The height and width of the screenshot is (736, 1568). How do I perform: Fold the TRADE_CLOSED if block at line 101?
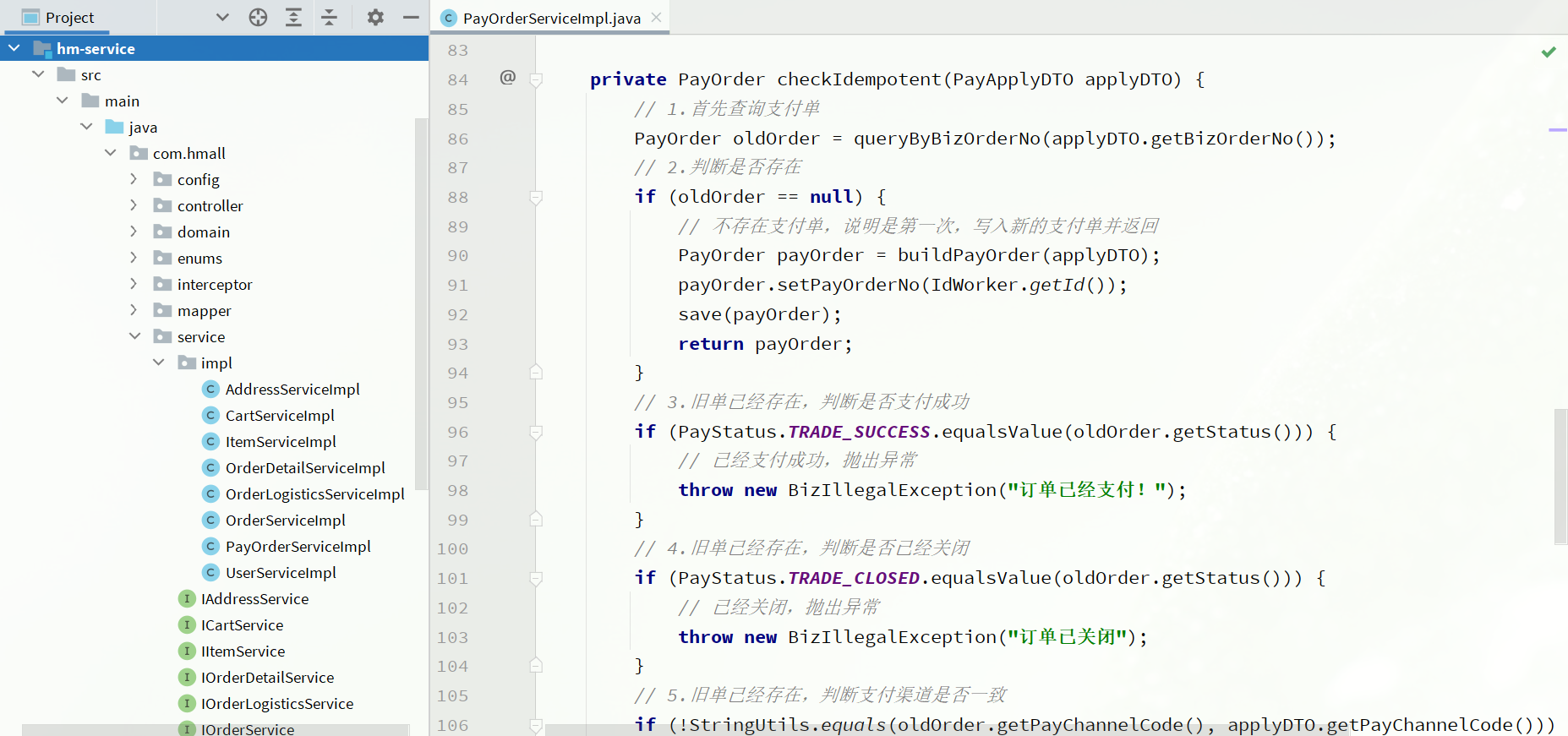pyautogui.click(x=536, y=578)
